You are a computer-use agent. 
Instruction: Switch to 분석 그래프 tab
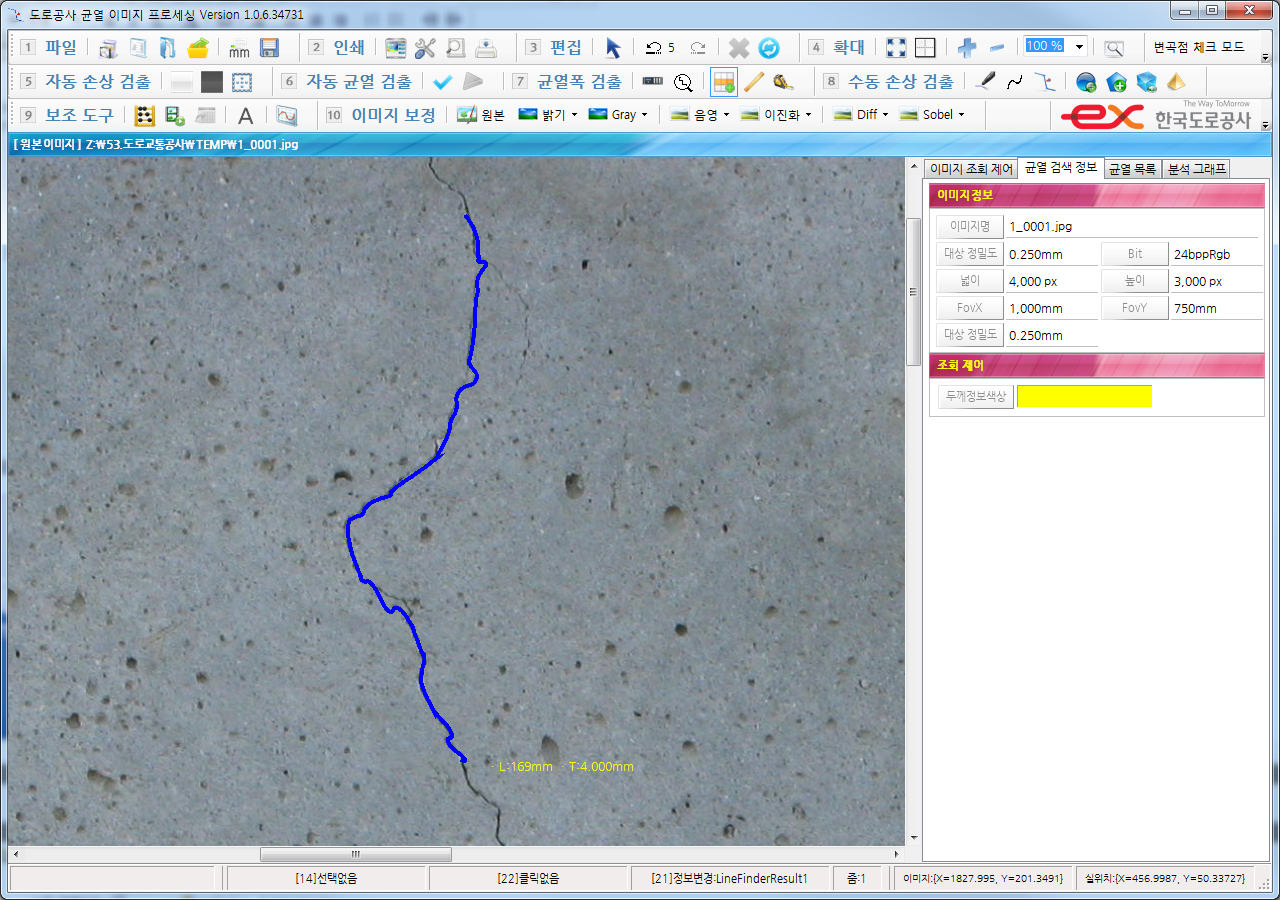pyautogui.click(x=1195, y=169)
